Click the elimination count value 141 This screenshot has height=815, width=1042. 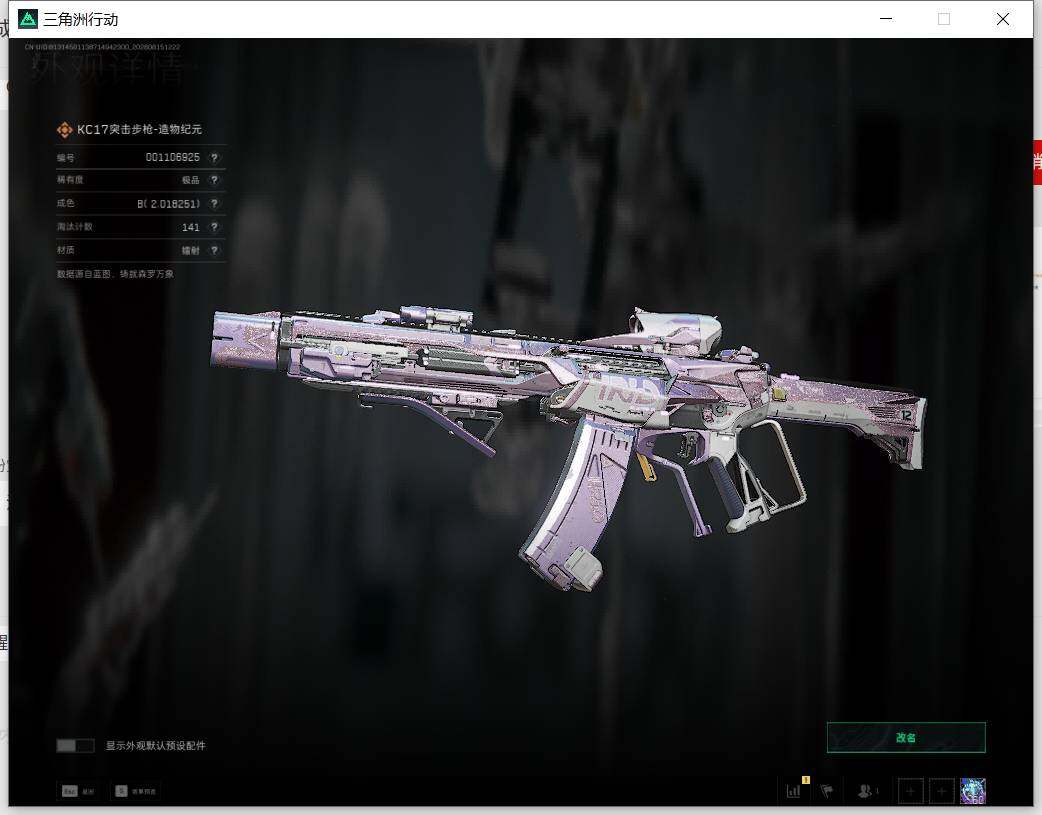191,227
